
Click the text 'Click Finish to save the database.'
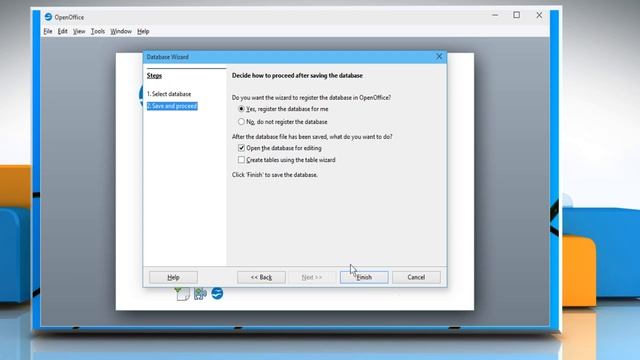click(x=275, y=175)
